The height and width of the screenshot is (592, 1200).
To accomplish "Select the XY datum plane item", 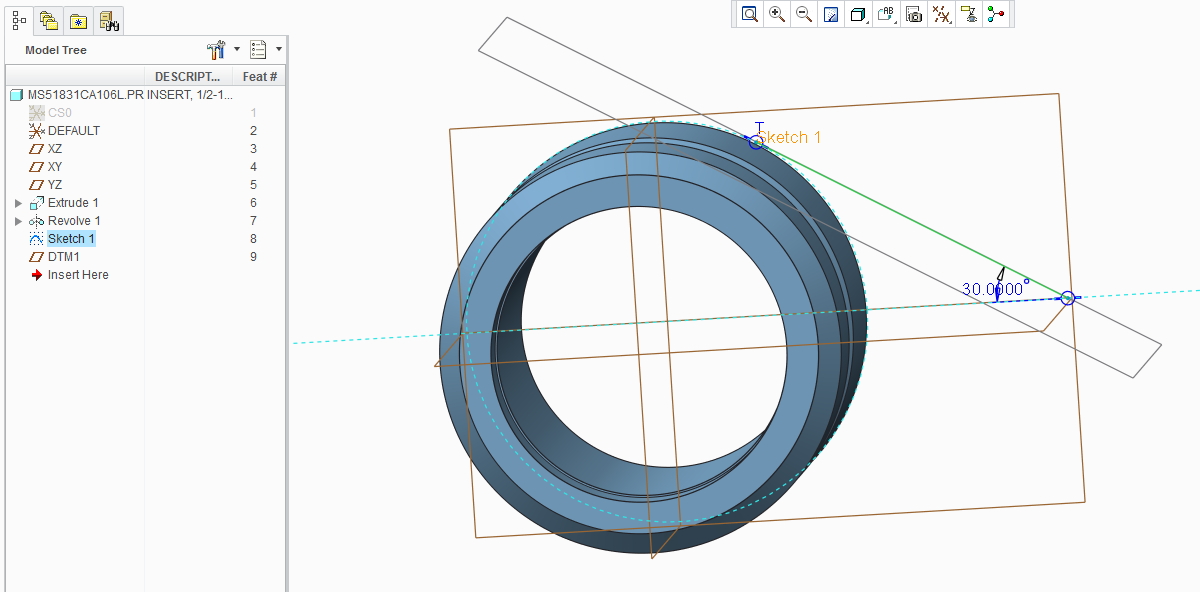I will (x=46, y=167).
